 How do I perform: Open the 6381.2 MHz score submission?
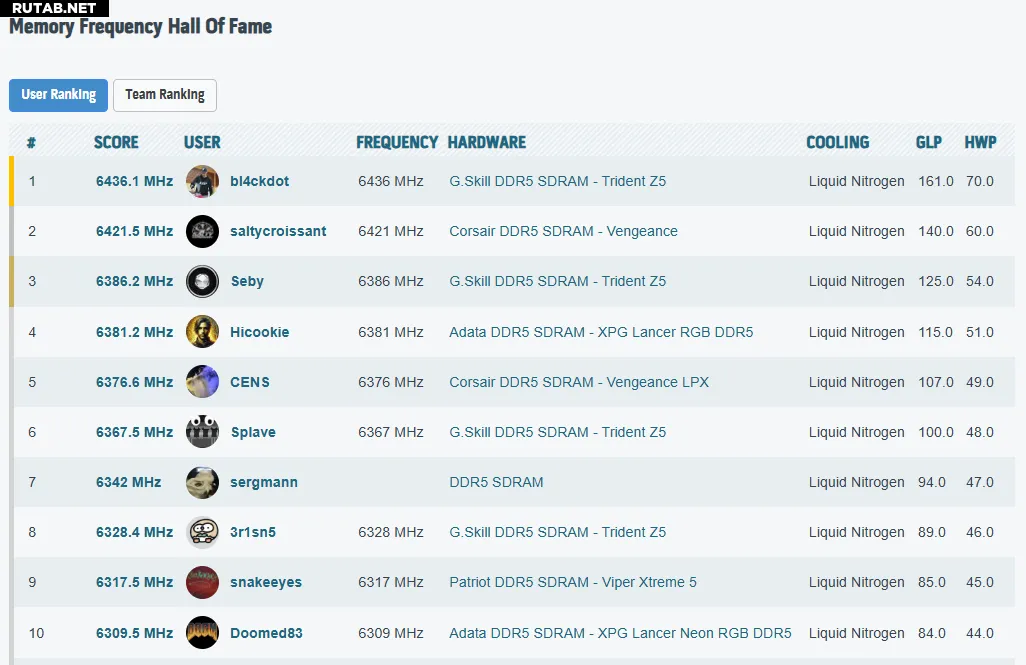(x=134, y=332)
